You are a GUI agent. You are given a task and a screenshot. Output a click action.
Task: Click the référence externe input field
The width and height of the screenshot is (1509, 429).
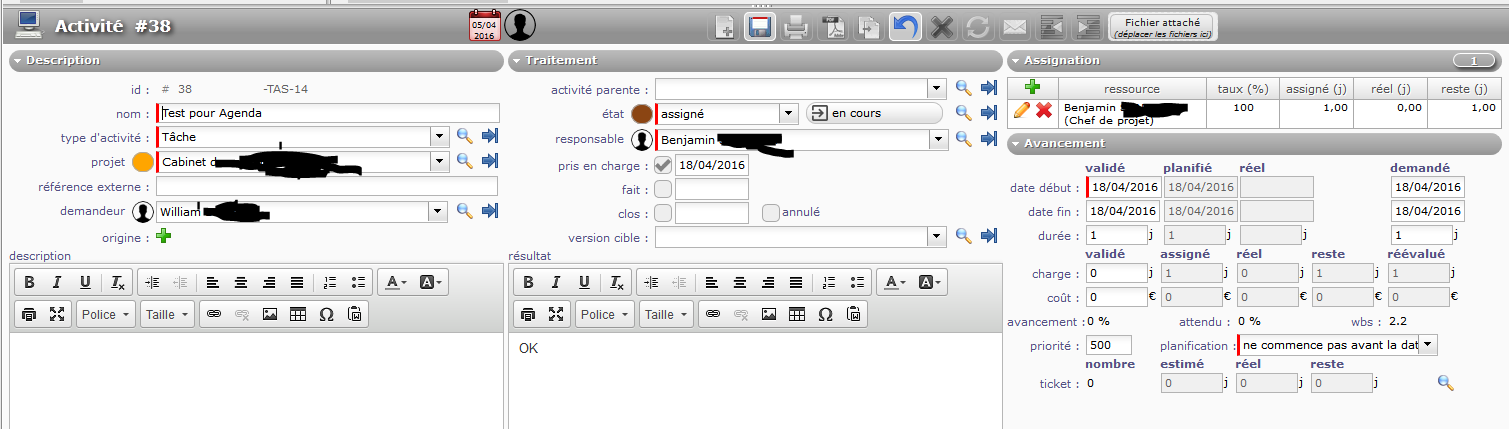327,186
